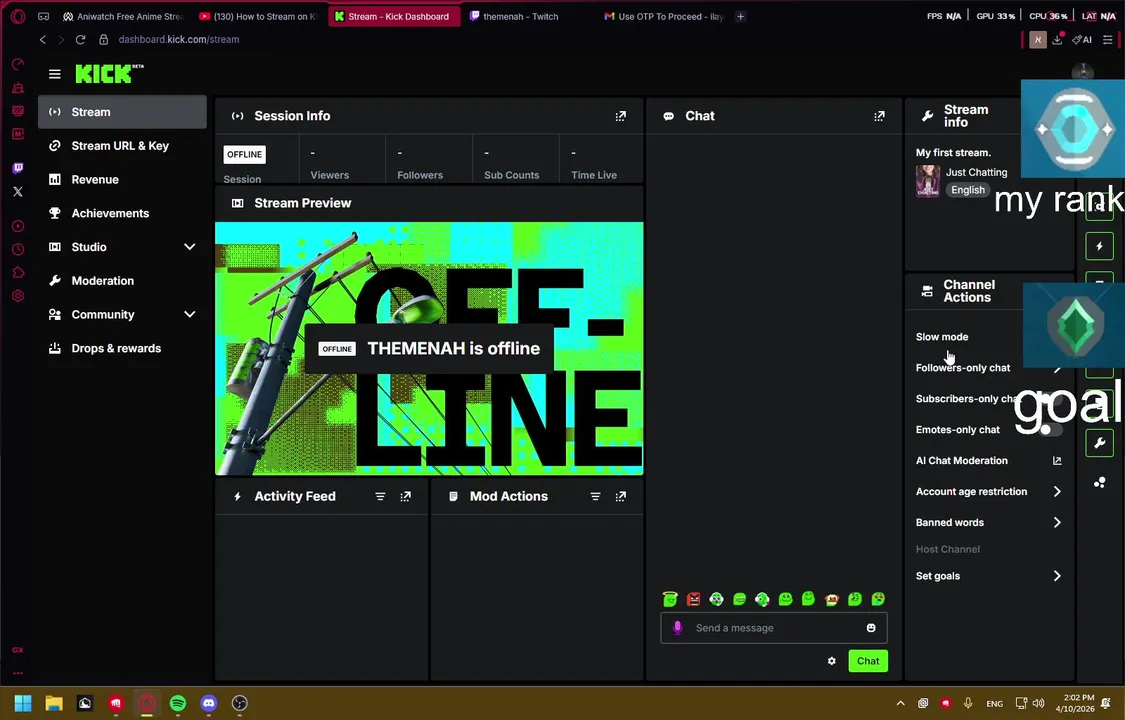Click the English language tag
The image size is (1125, 720).
coord(968,190)
